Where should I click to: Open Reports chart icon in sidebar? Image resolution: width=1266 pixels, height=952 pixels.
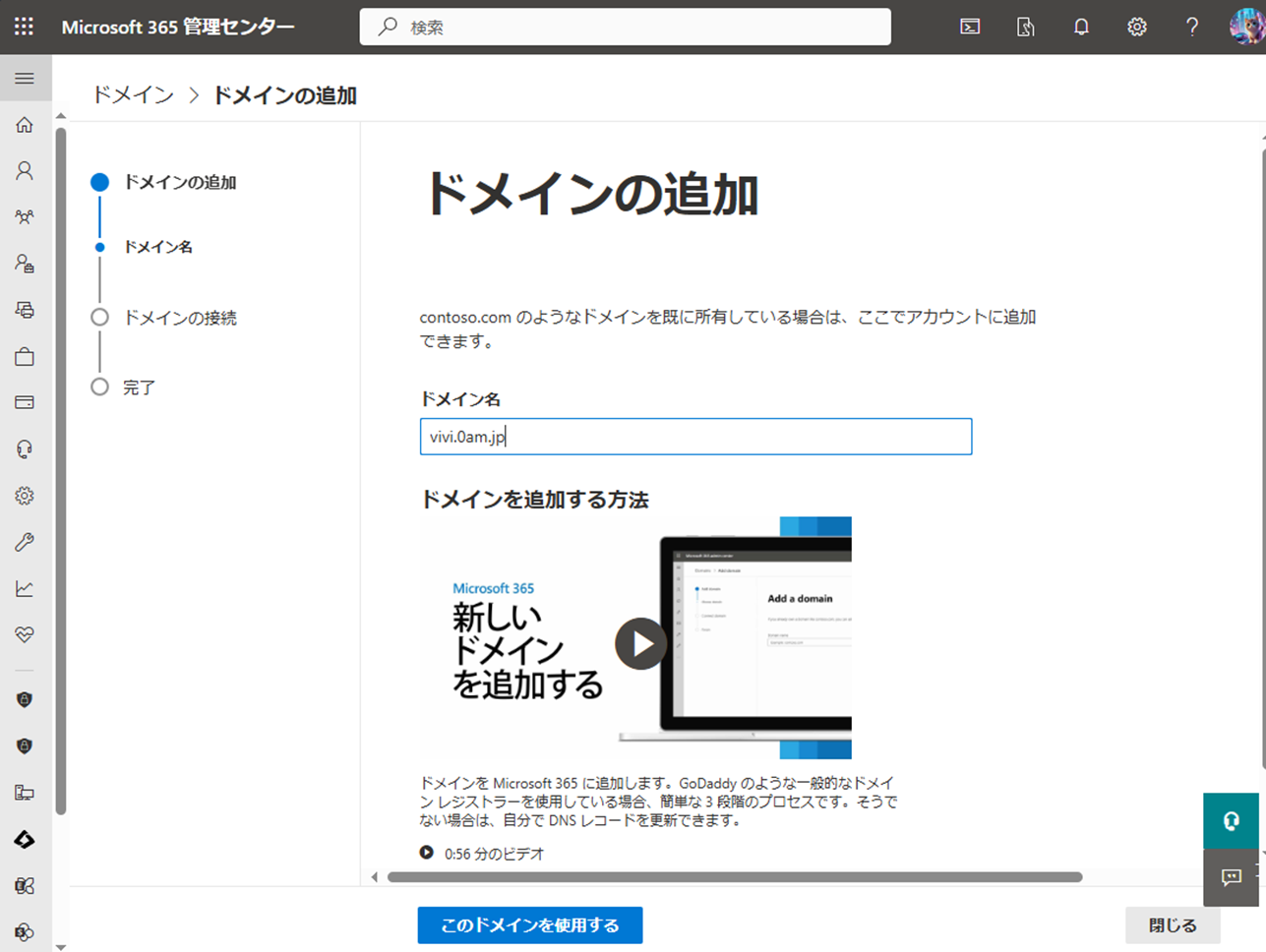pyautogui.click(x=25, y=588)
